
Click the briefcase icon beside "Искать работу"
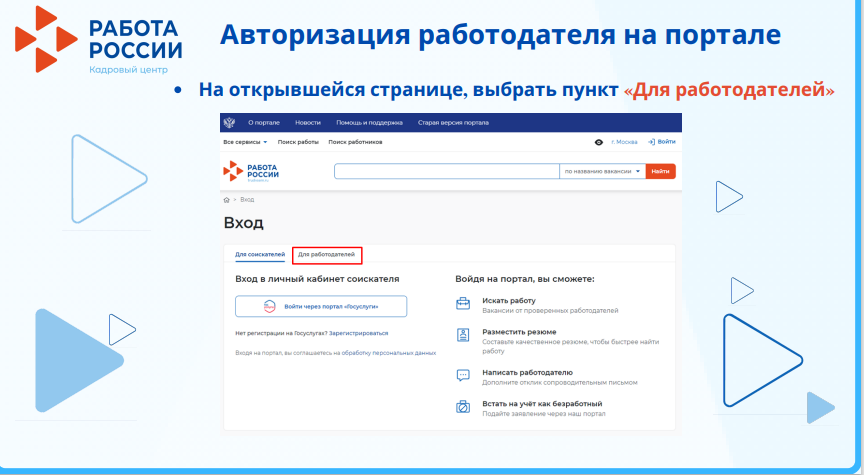tap(463, 304)
